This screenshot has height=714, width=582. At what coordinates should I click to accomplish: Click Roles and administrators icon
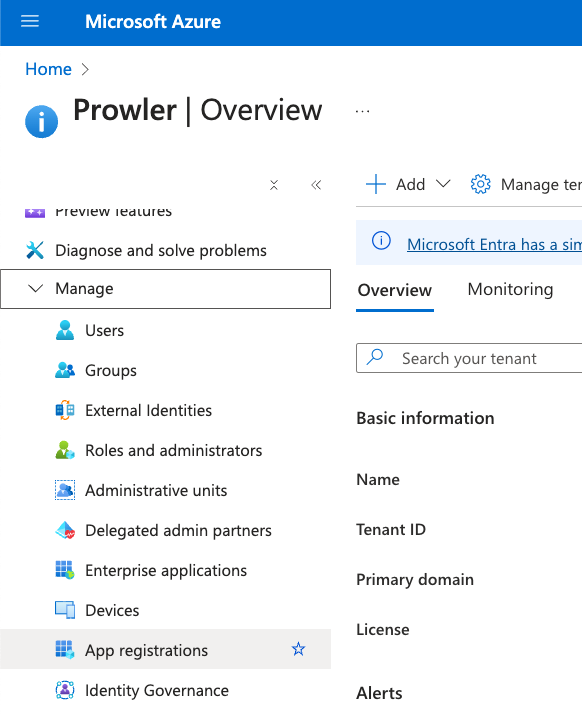click(65, 450)
